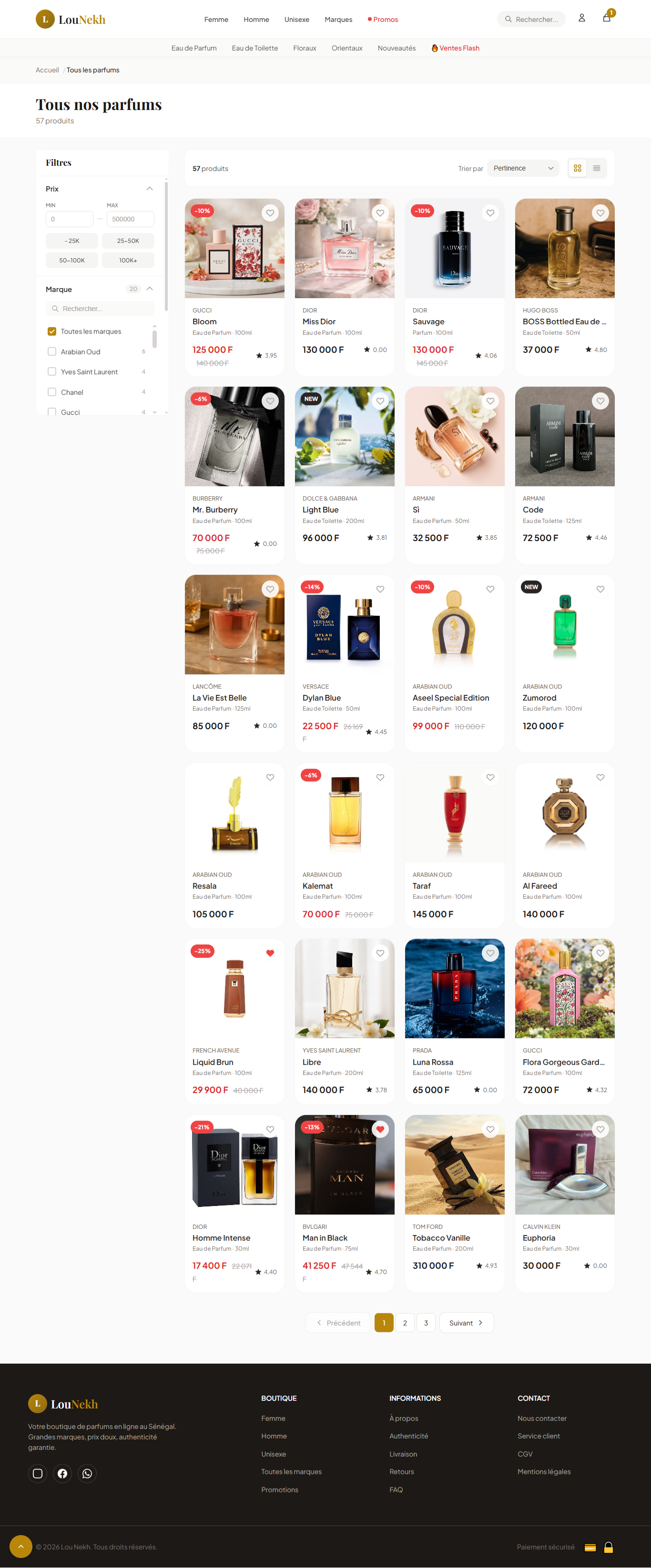Open the Pertinence sort dropdown

(x=523, y=168)
